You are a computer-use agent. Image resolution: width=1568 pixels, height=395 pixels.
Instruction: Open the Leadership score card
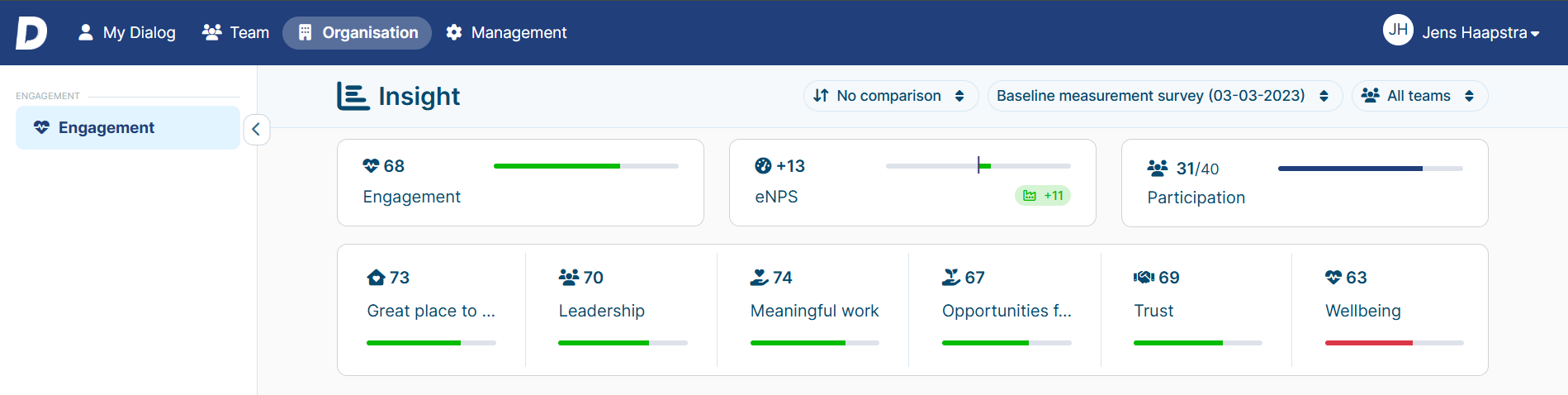point(622,310)
